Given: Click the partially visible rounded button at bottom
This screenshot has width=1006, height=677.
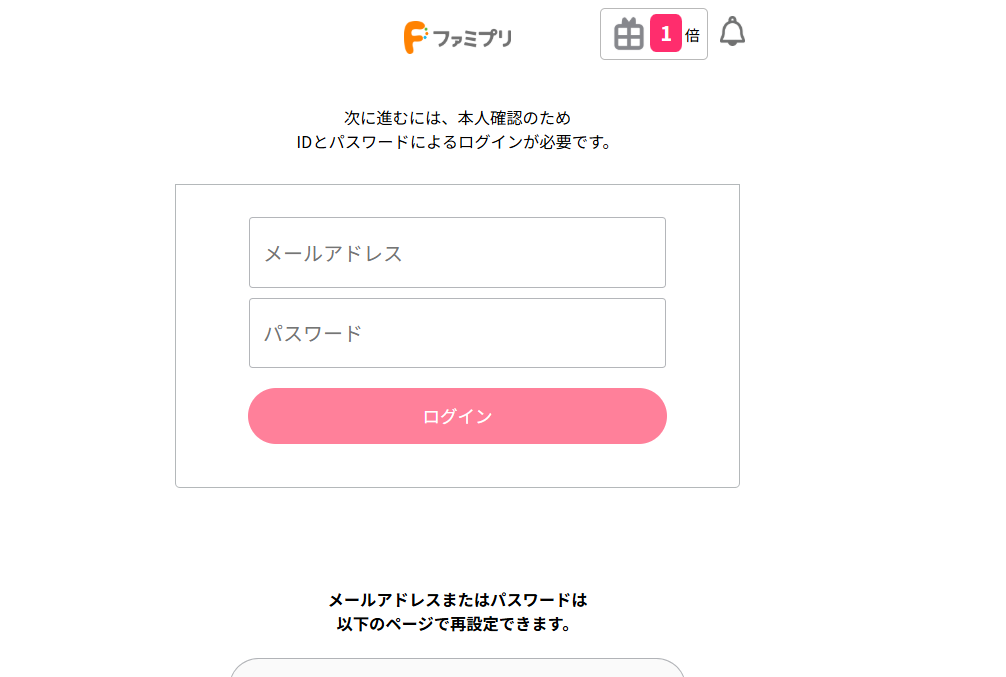Looking at the screenshot, I should coord(457,668).
